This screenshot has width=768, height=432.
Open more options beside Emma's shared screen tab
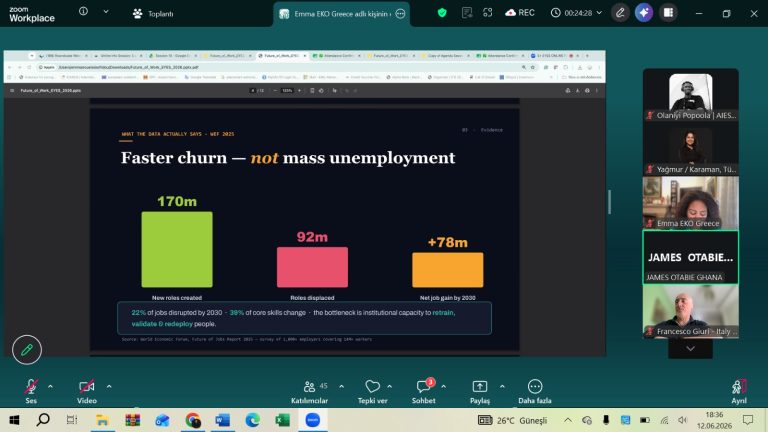(x=400, y=14)
